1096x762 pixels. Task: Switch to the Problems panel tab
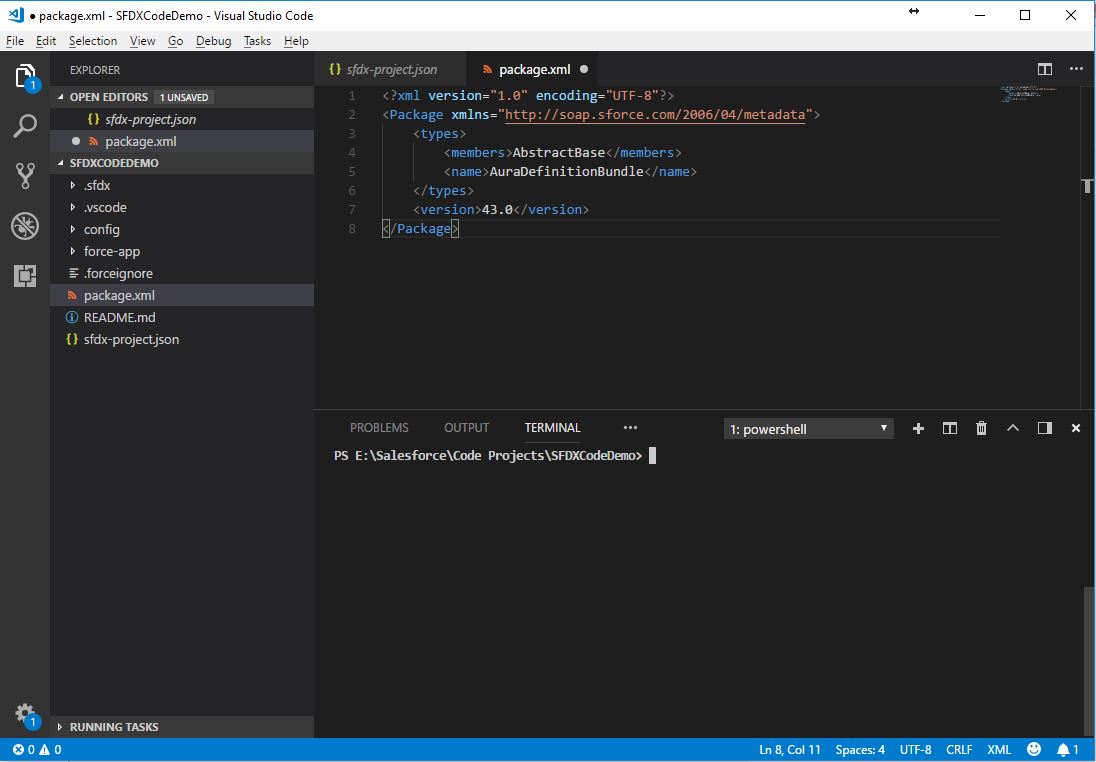(379, 428)
